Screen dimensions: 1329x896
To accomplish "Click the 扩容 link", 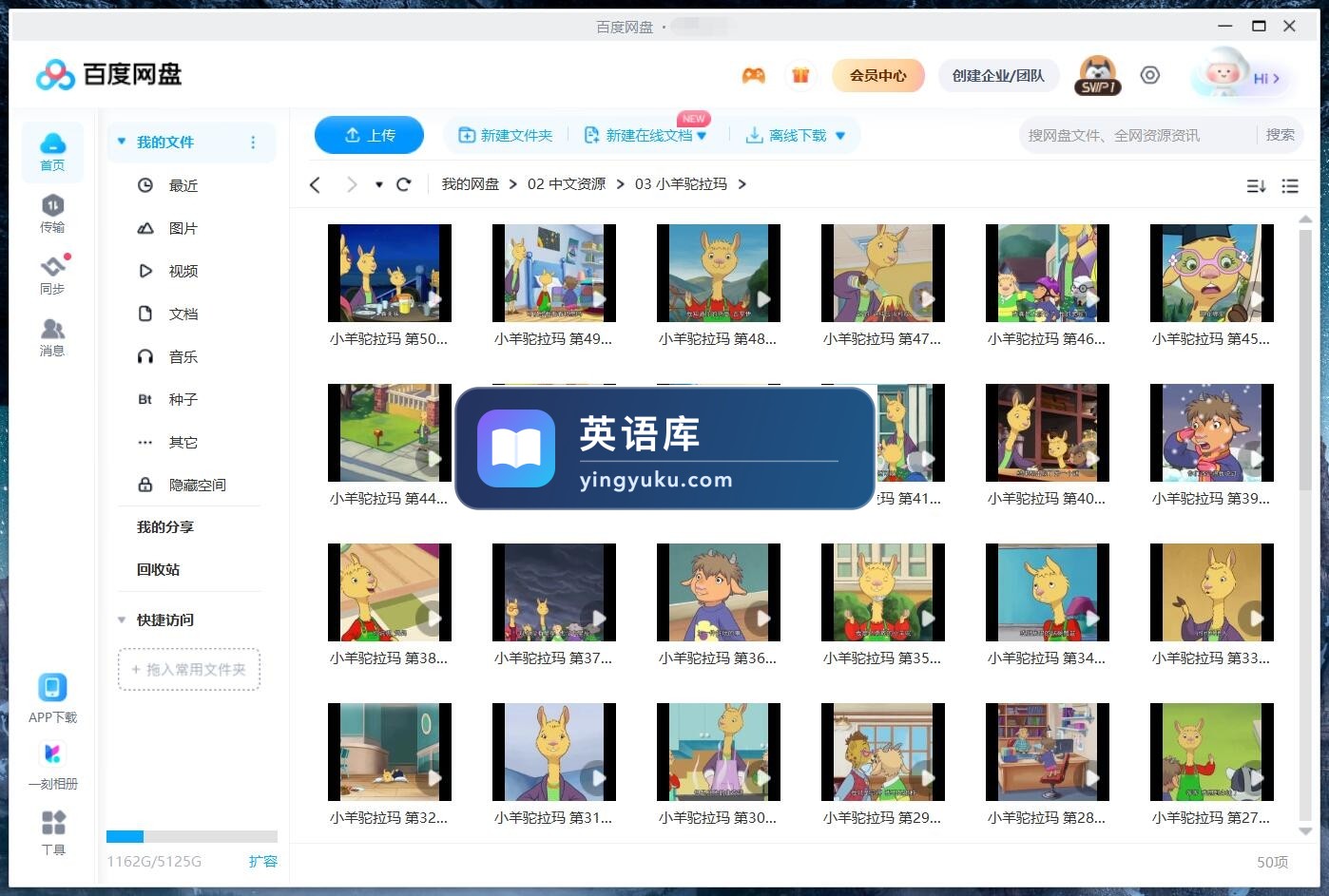I will point(263,861).
